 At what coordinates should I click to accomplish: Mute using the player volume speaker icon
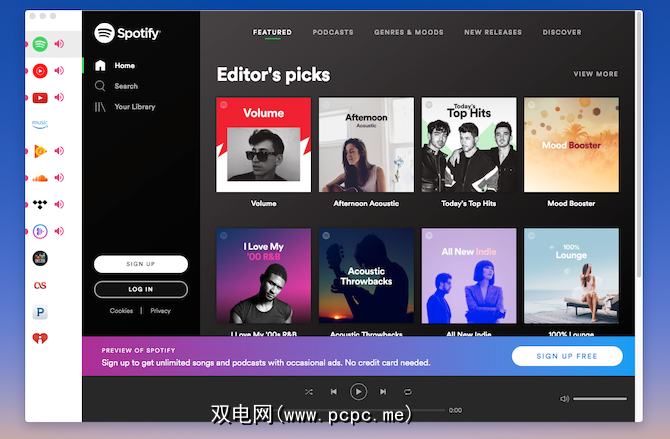click(x=564, y=399)
